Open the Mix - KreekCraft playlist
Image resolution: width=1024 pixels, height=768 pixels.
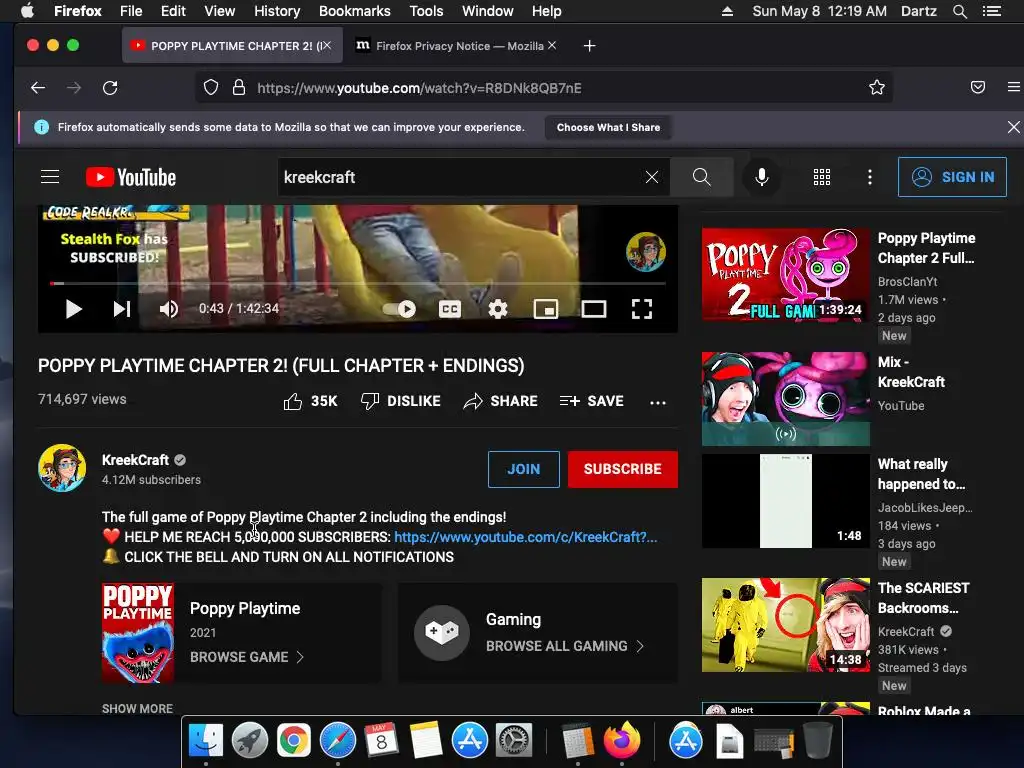point(786,399)
